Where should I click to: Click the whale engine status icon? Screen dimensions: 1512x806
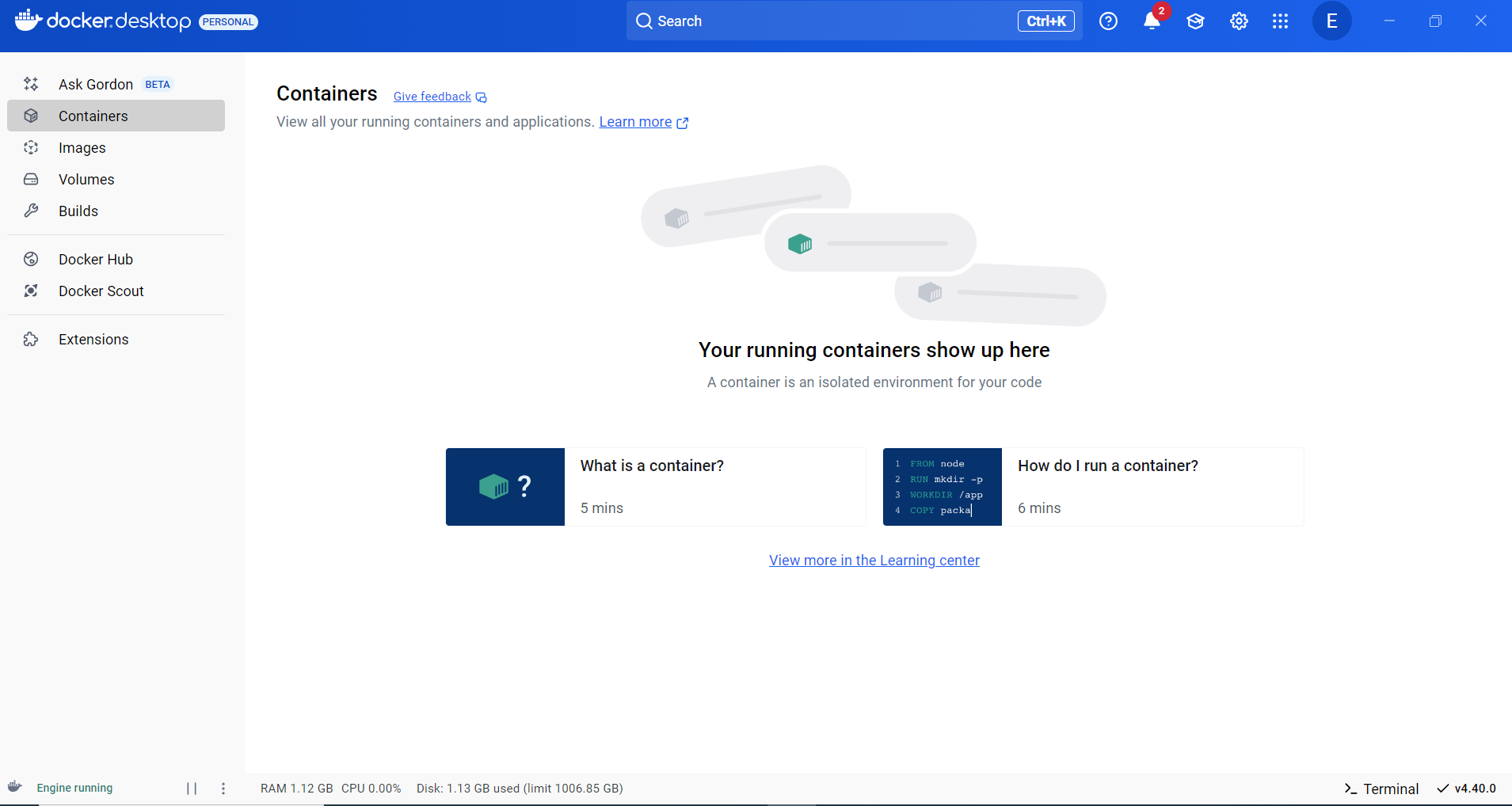(15, 787)
